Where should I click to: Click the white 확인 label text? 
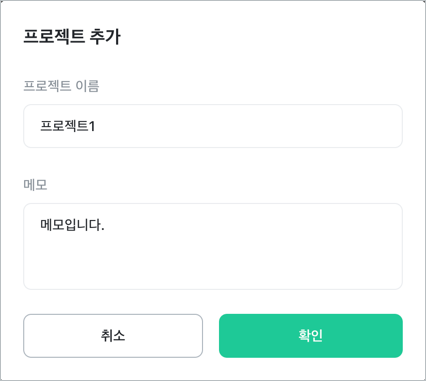coord(311,336)
